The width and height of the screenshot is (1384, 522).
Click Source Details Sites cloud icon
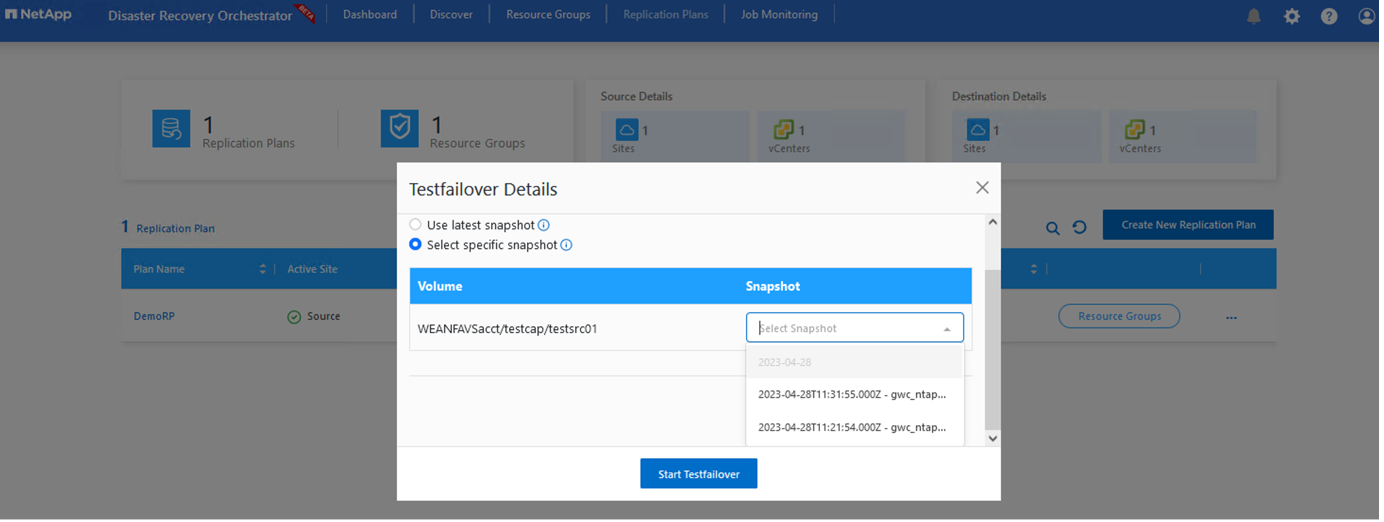[627, 129]
